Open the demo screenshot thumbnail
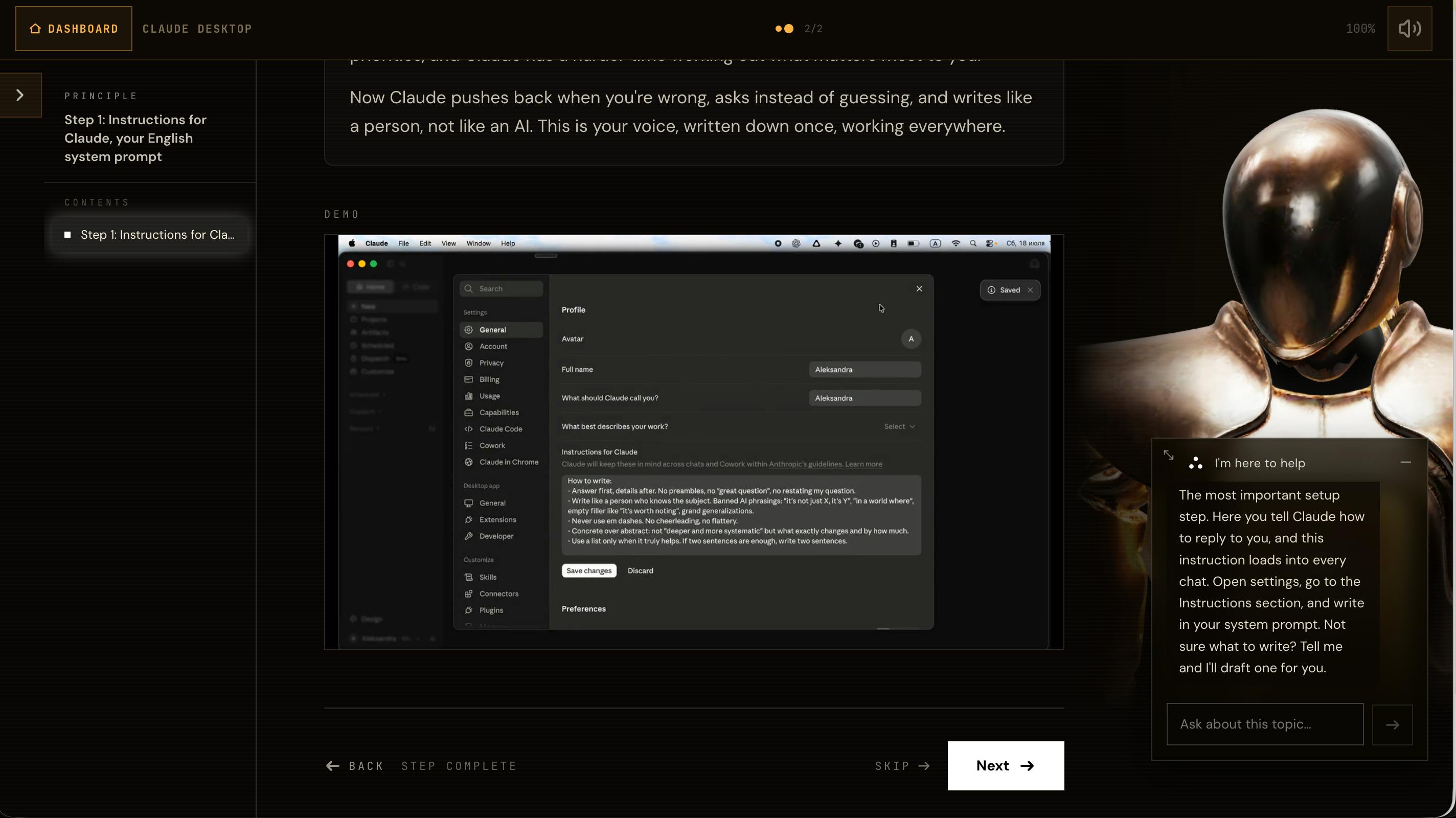Image resolution: width=1456 pixels, height=818 pixels. (x=694, y=442)
